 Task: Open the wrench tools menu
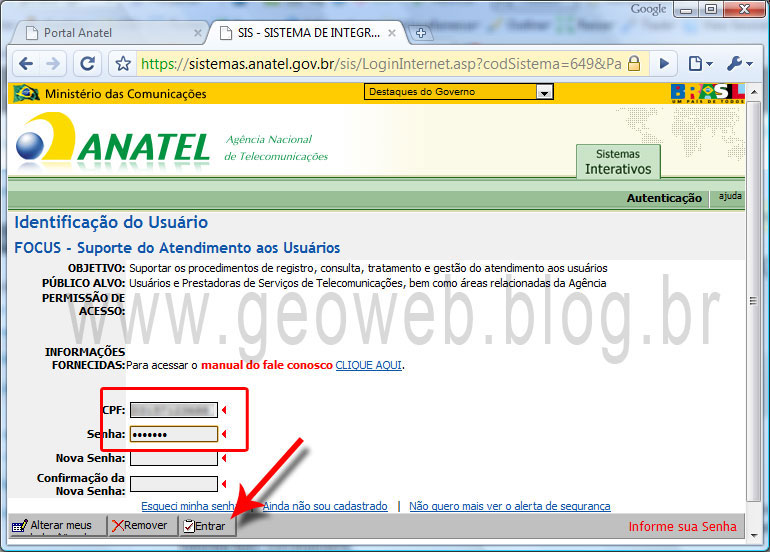click(739, 63)
